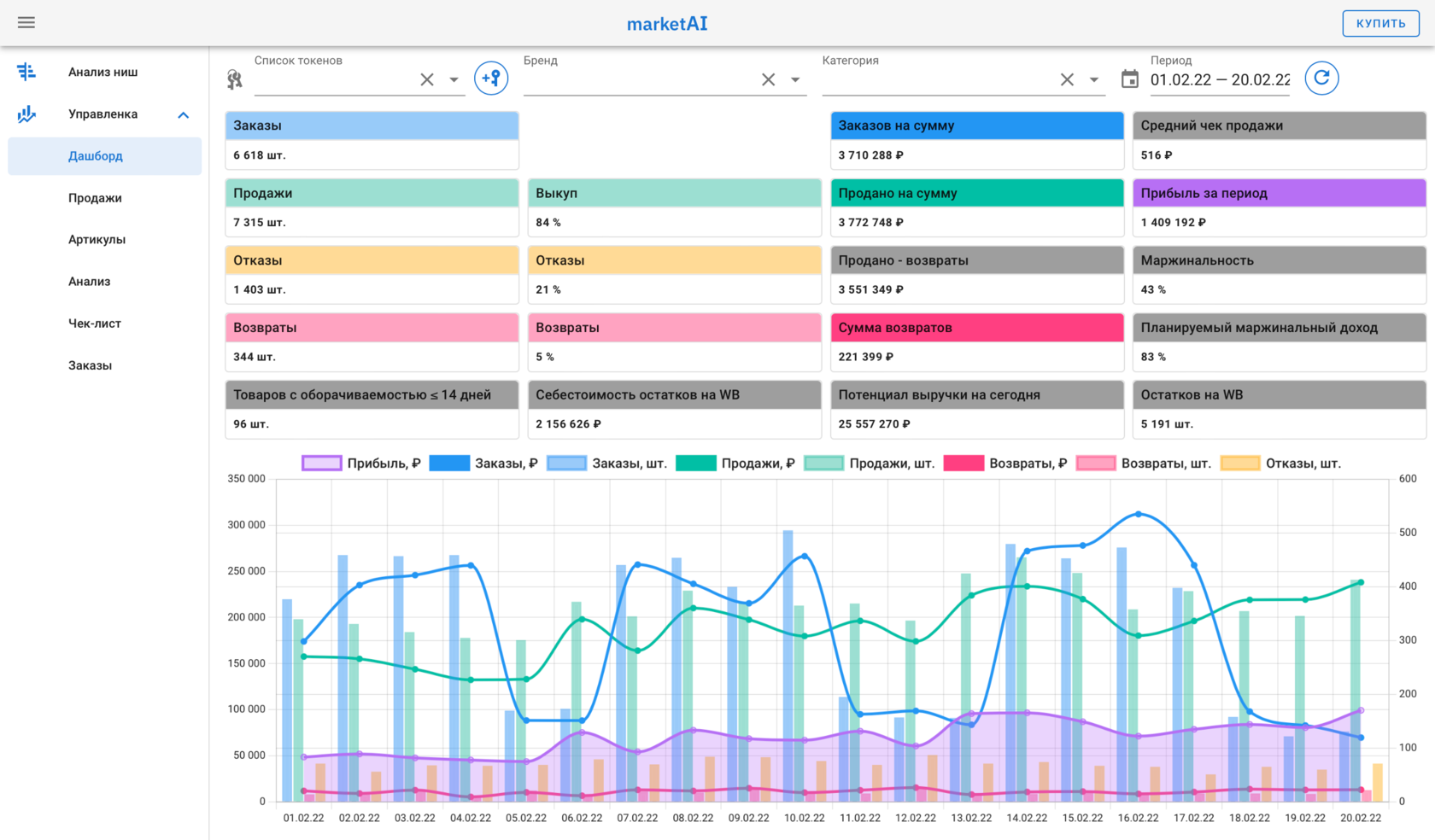Toggle Прибыль, ₽ legend series
Image resolution: width=1435 pixels, height=840 pixels.
tap(361, 464)
